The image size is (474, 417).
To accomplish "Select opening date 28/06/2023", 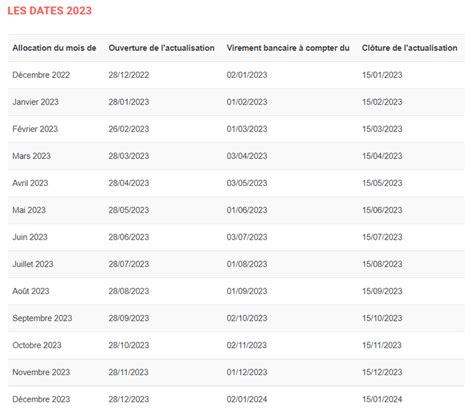I will [129, 237].
